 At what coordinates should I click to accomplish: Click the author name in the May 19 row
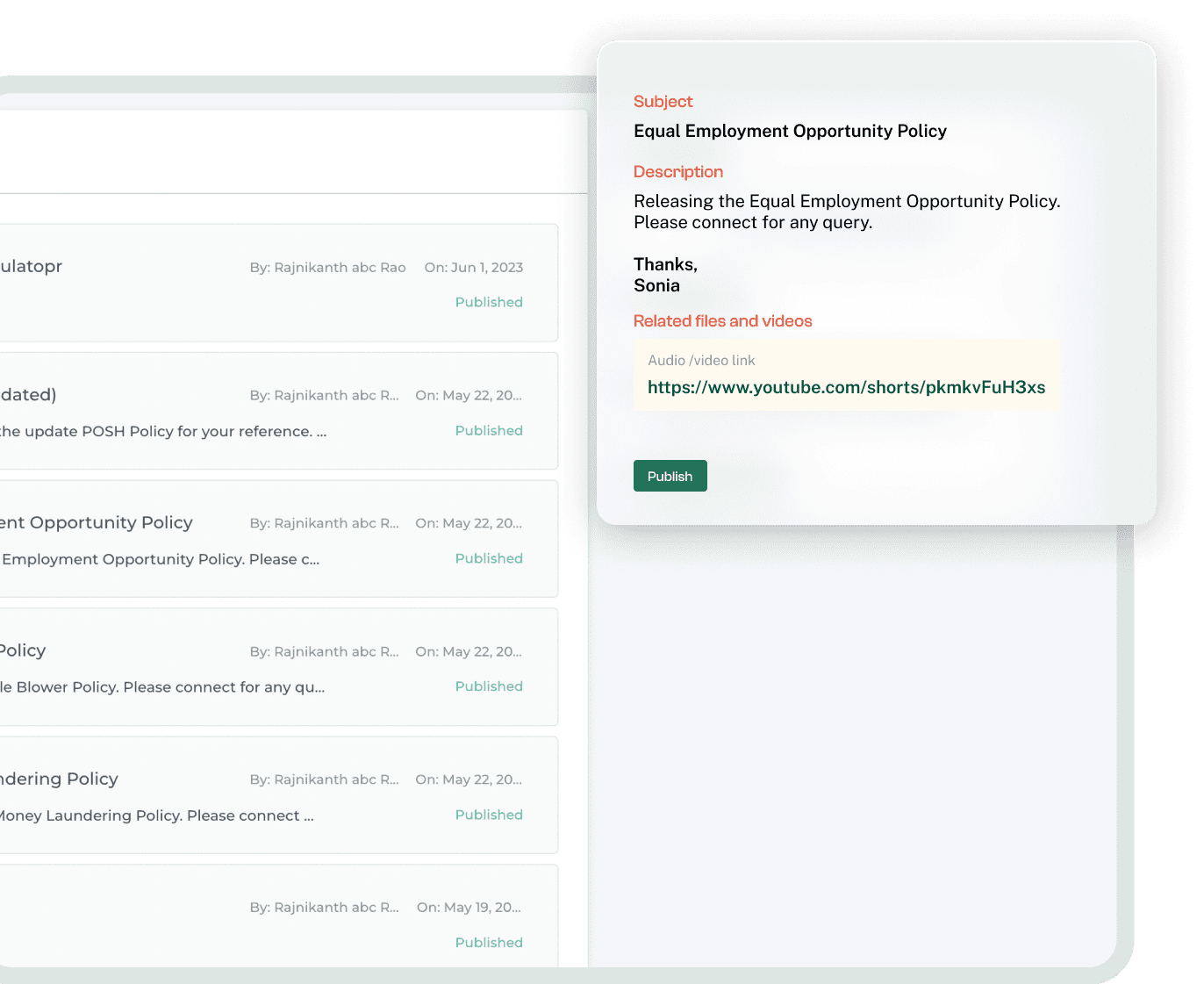[324, 908]
